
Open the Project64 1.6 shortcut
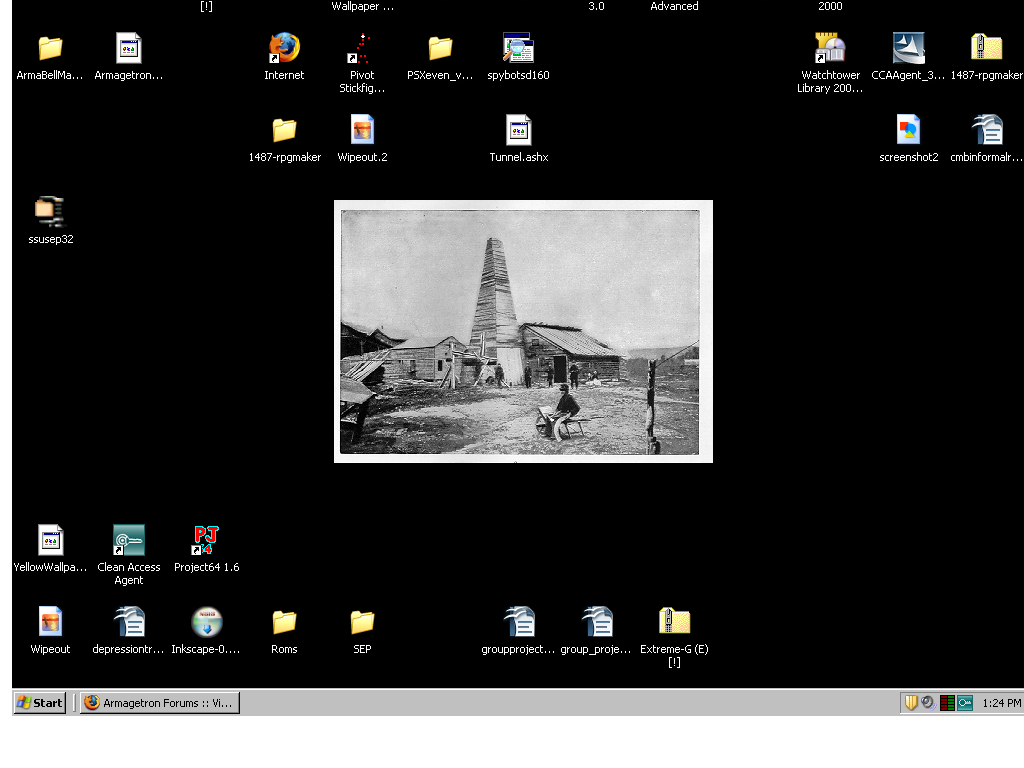206,540
